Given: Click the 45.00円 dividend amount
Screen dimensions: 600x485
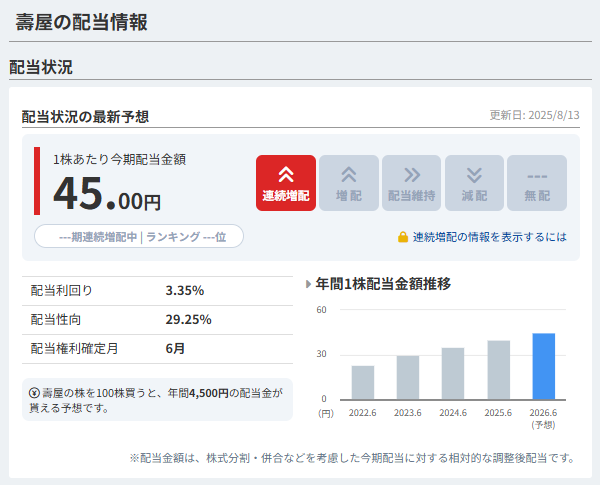Looking at the screenshot, I should tap(107, 194).
